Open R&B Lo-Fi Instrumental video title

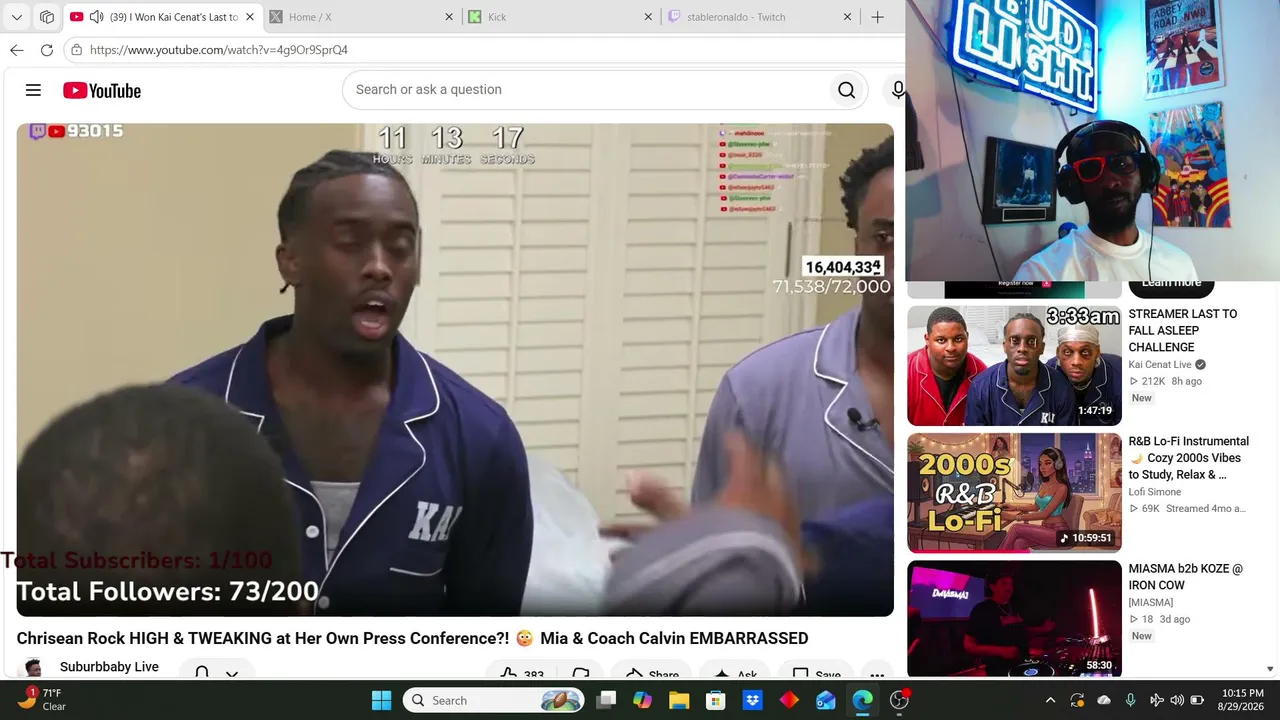[1188, 458]
